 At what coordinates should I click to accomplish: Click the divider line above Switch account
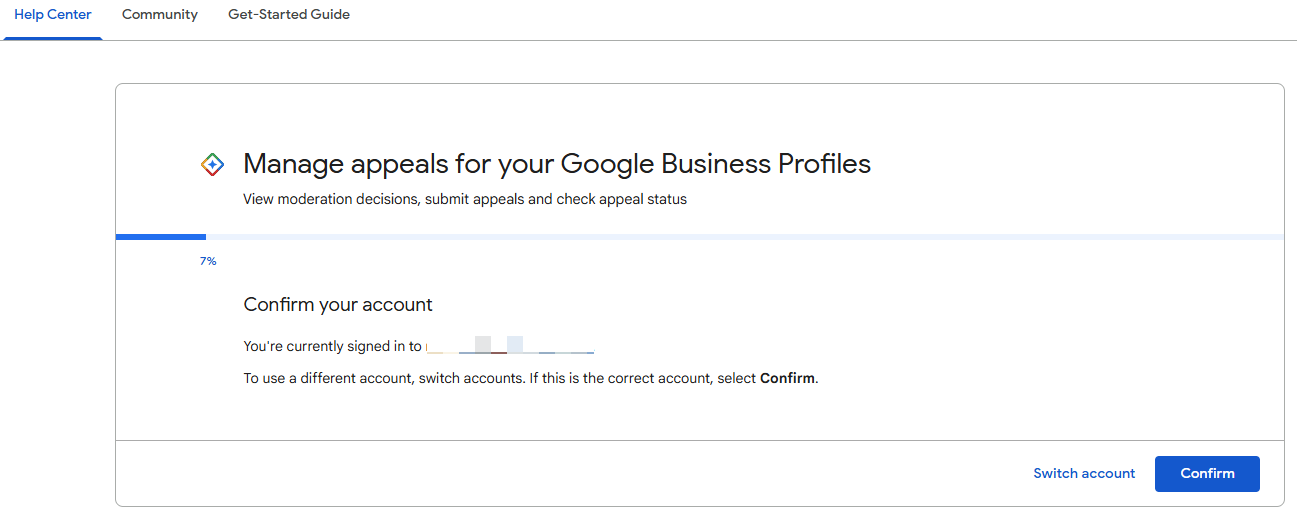tap(700, 440)
